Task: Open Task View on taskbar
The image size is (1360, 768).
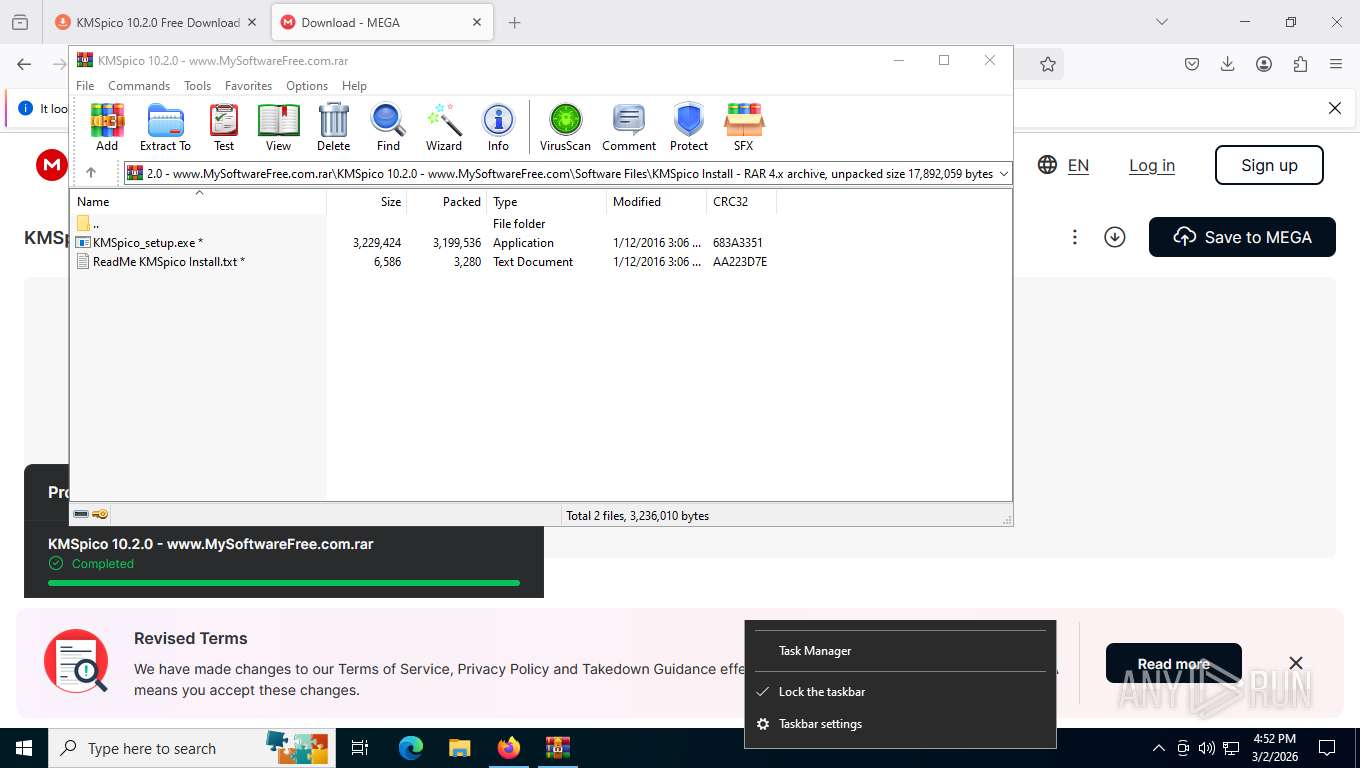Action: 360,748
